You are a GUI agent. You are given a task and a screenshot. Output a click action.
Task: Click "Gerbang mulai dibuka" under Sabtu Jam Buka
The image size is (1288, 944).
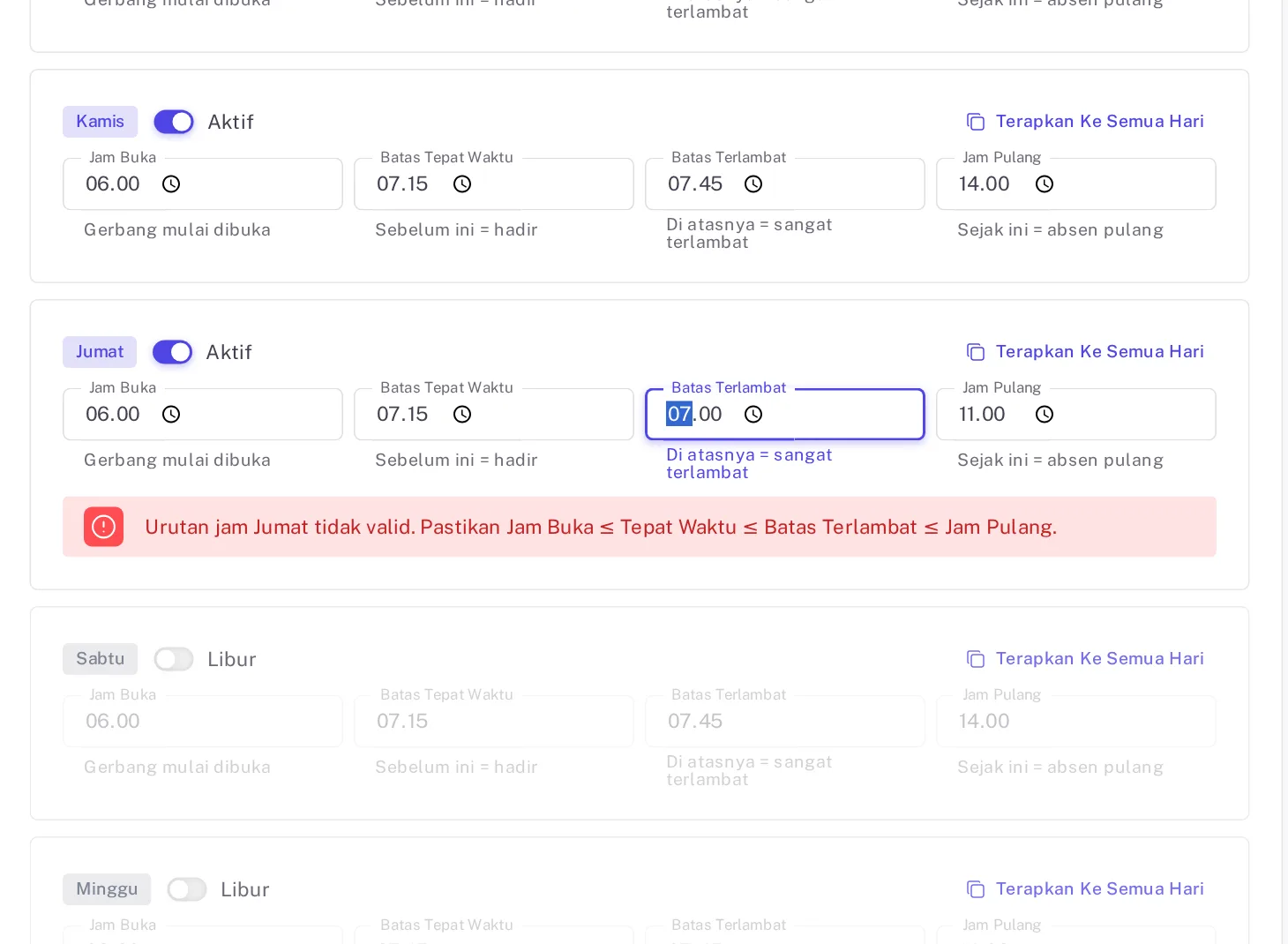pyautogui.click(x=177, y=768)
